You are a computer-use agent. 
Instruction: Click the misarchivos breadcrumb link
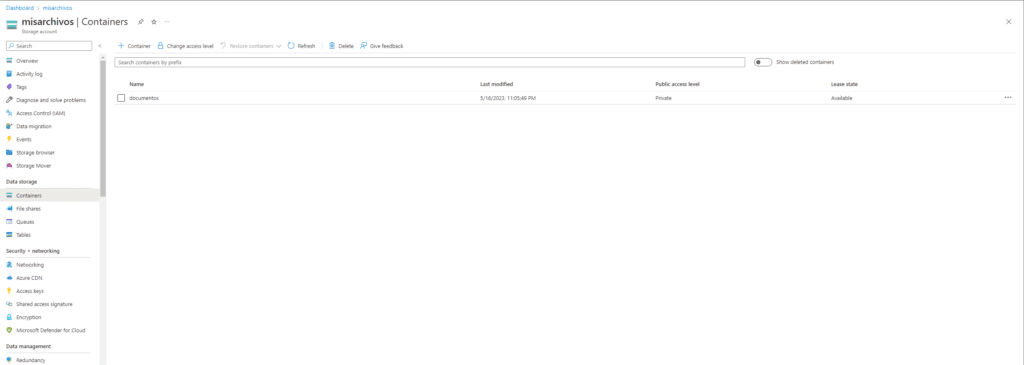click(57, 8)
